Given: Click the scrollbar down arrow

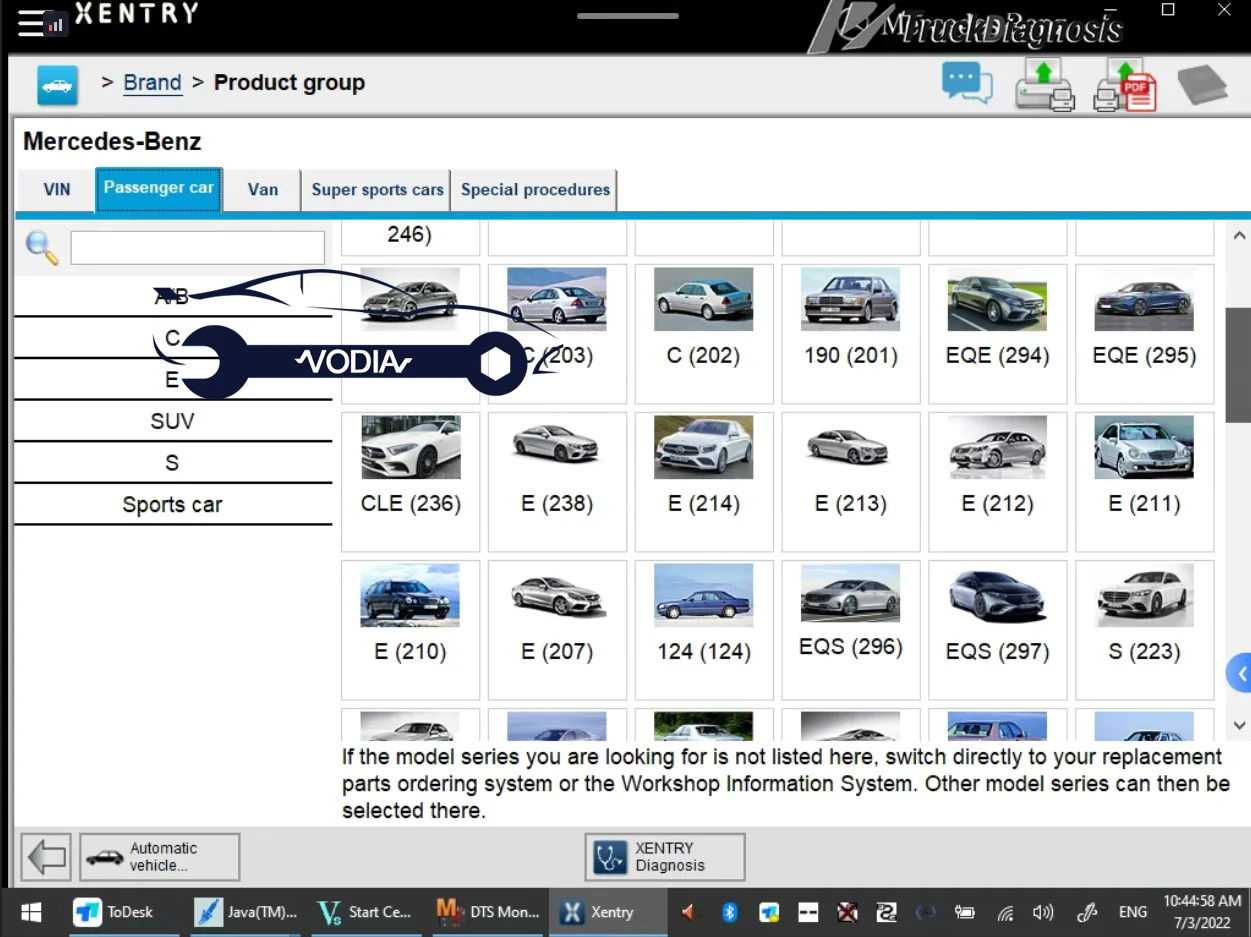Looking at the screenshot, I should tap(1239, 725).
